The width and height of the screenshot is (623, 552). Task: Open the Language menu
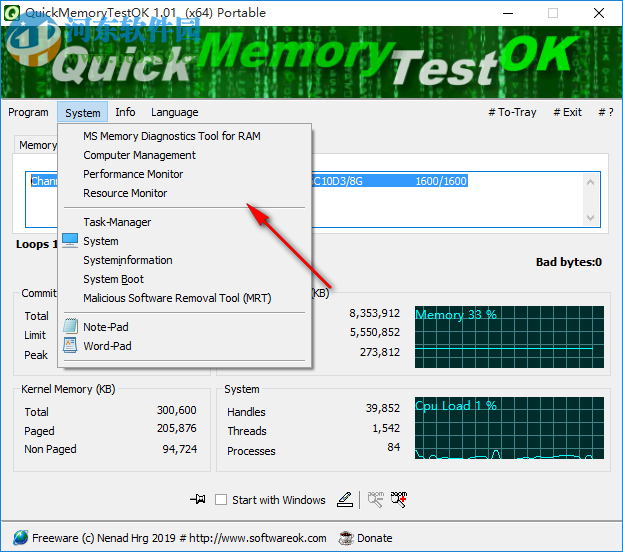(x=174, y=112)
